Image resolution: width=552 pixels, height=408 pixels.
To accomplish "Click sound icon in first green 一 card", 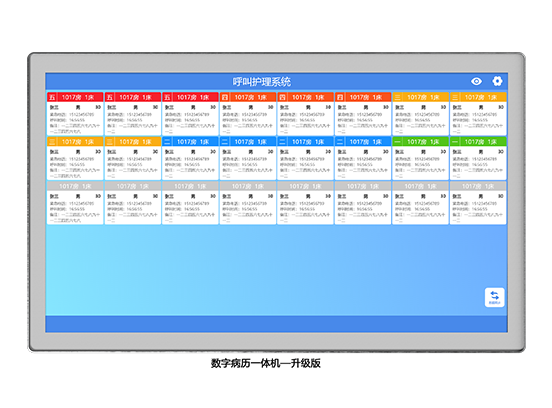I will [443, 152].
